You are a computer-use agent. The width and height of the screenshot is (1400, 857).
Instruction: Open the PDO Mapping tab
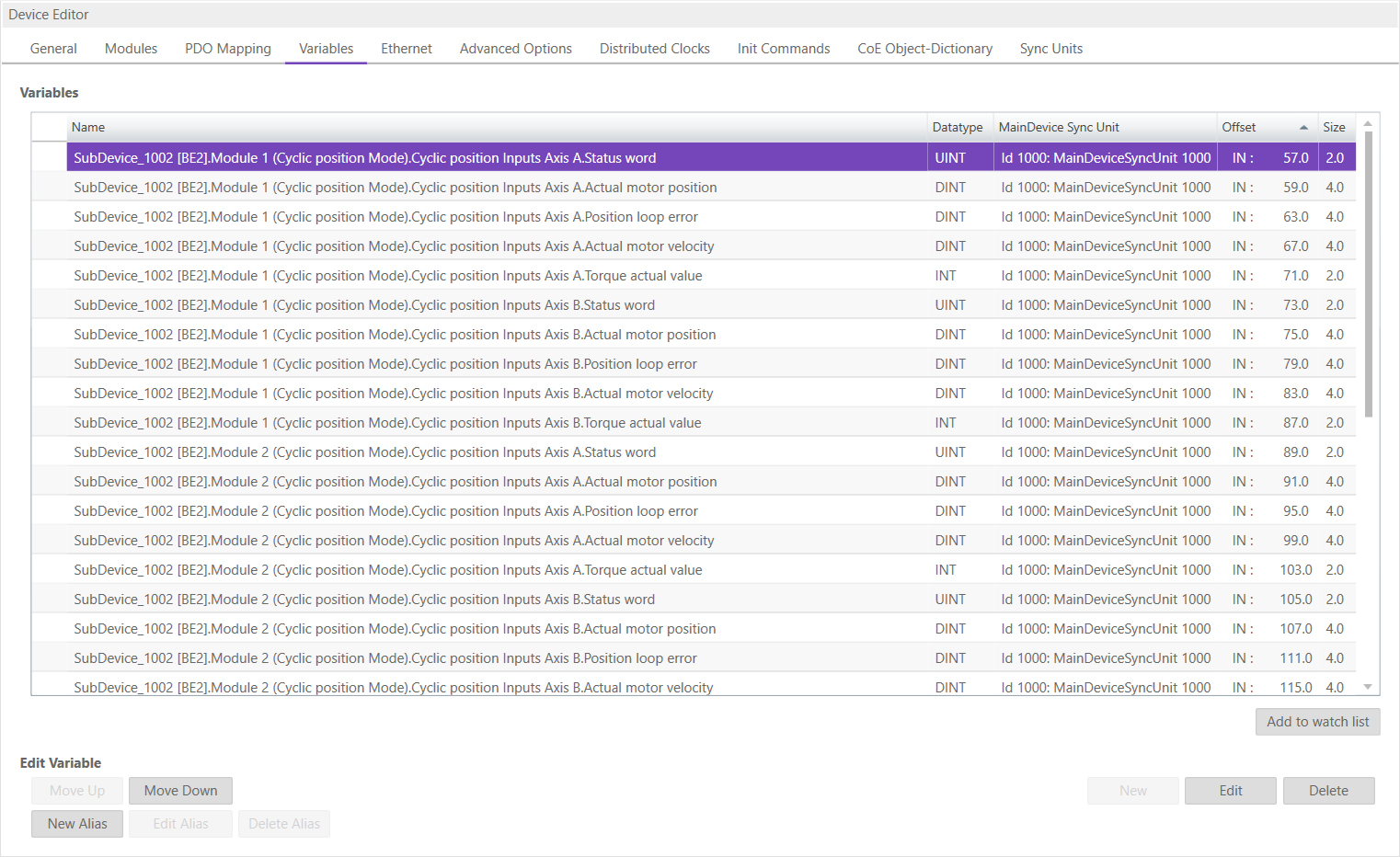[x=227, y=48]
